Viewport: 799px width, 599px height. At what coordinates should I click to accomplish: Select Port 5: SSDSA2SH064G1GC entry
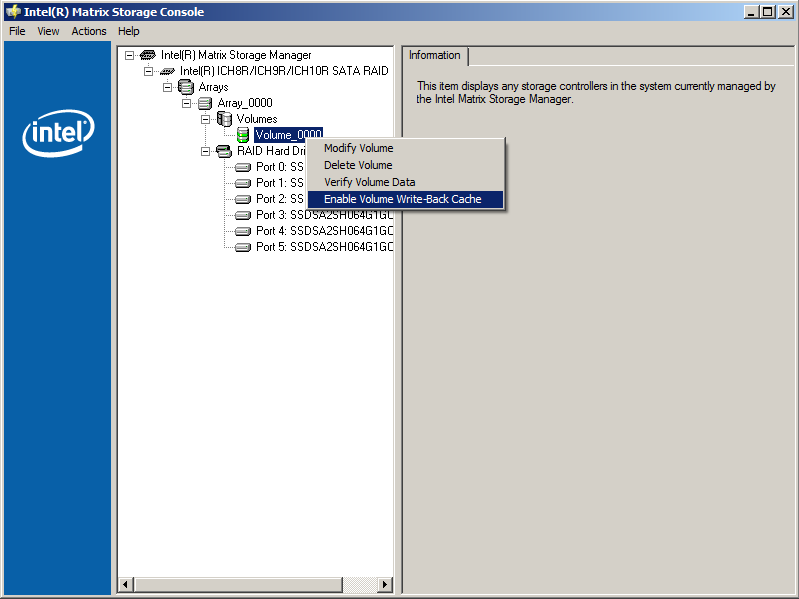pyautogui.click(x=324, y=247)
